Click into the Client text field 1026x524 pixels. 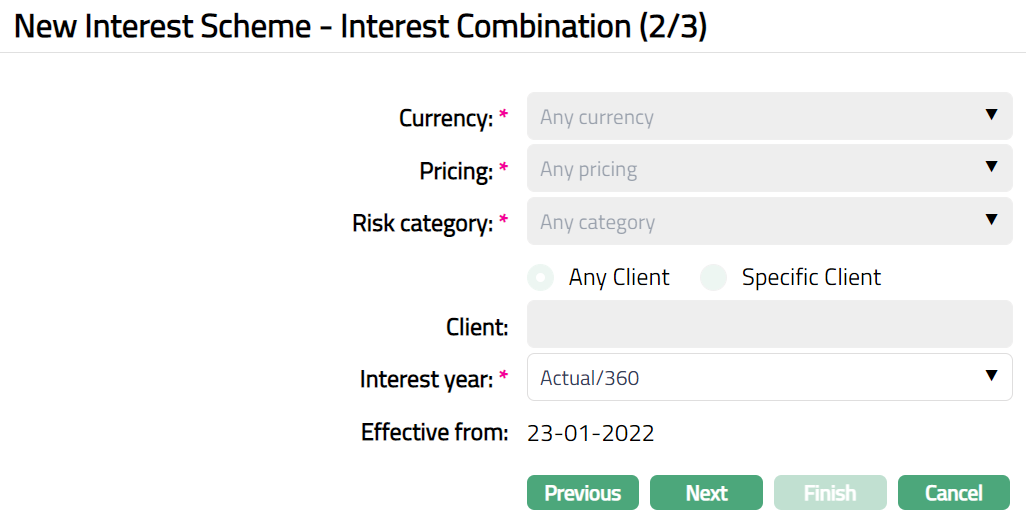(769, 324)
